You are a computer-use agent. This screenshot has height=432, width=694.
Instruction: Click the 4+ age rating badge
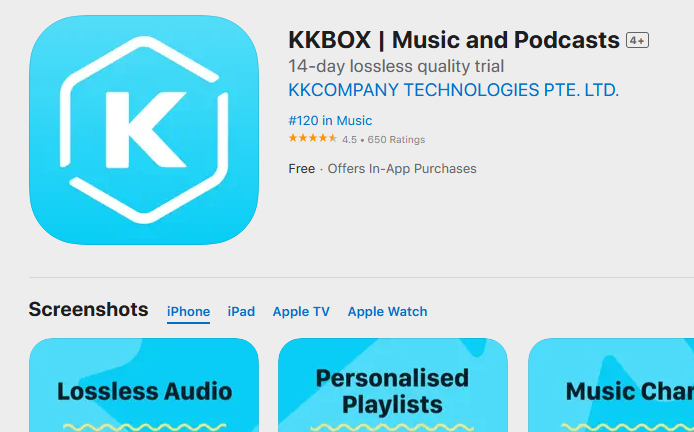[x=637, y=40]
